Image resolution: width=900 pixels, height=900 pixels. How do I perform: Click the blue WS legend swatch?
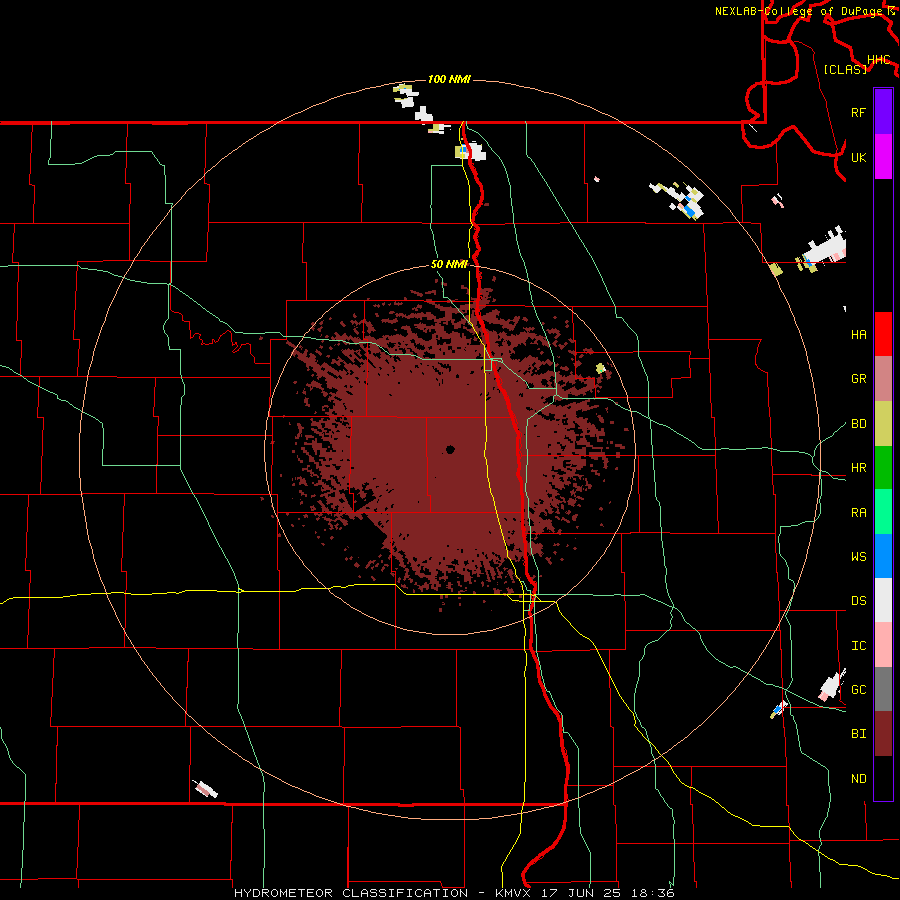pos(883,556)
